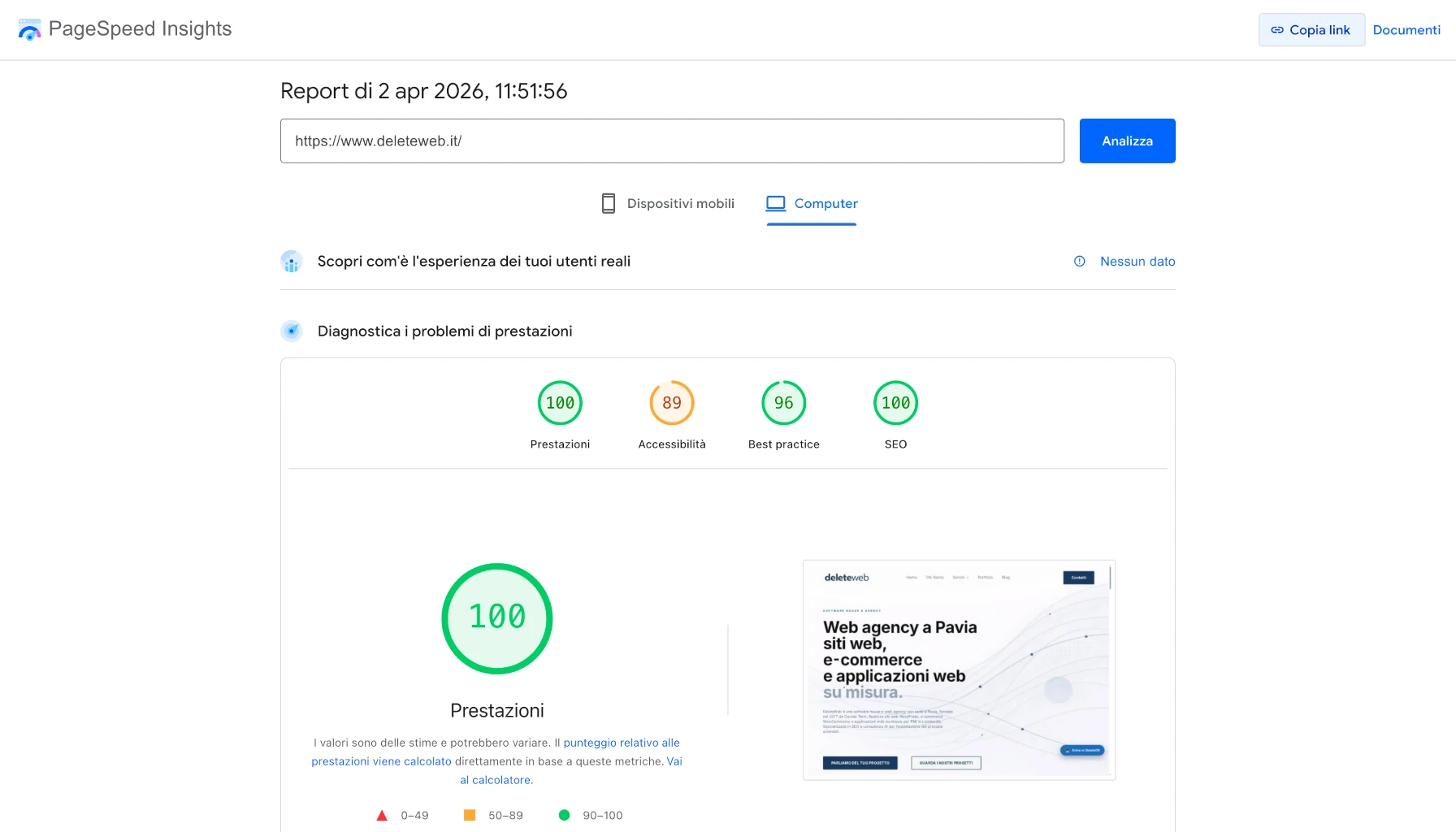Click the Nessun dato link
The width and height of the screenshot is (1456, 832).
pyautogui.click(x=1137, y=261)
